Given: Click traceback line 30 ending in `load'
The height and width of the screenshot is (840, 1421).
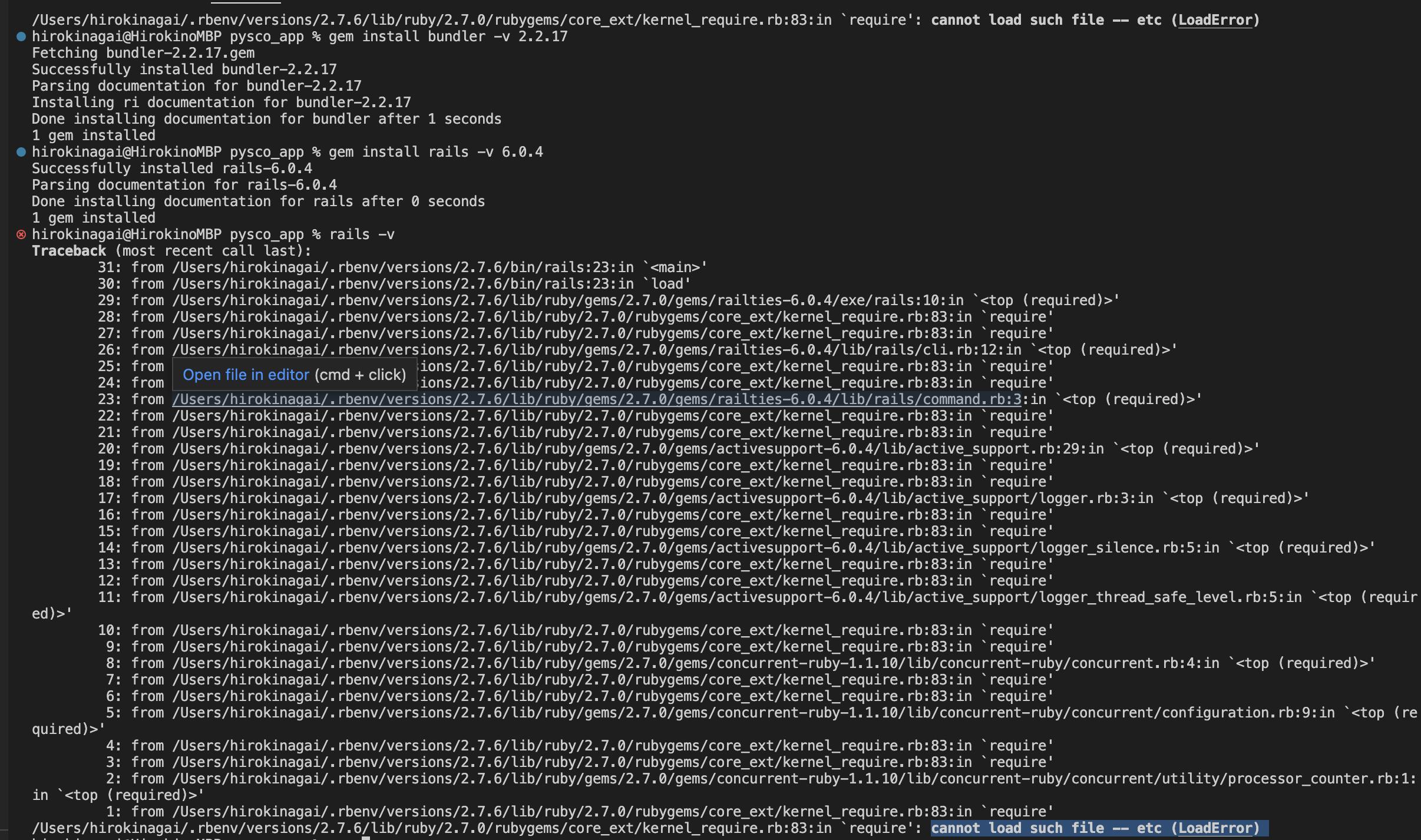Looking at the screenshot, I should pyautogui.click(x=394, y=284).
